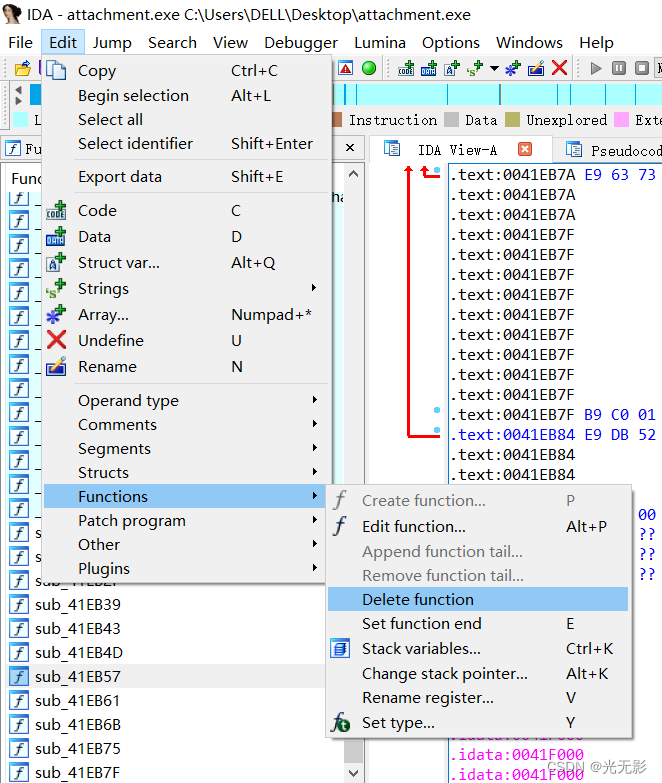Click the Rename pencil icon in menu
Viewport: 662px width, 783px height.
pyautogui.click(x=56, y=366)
